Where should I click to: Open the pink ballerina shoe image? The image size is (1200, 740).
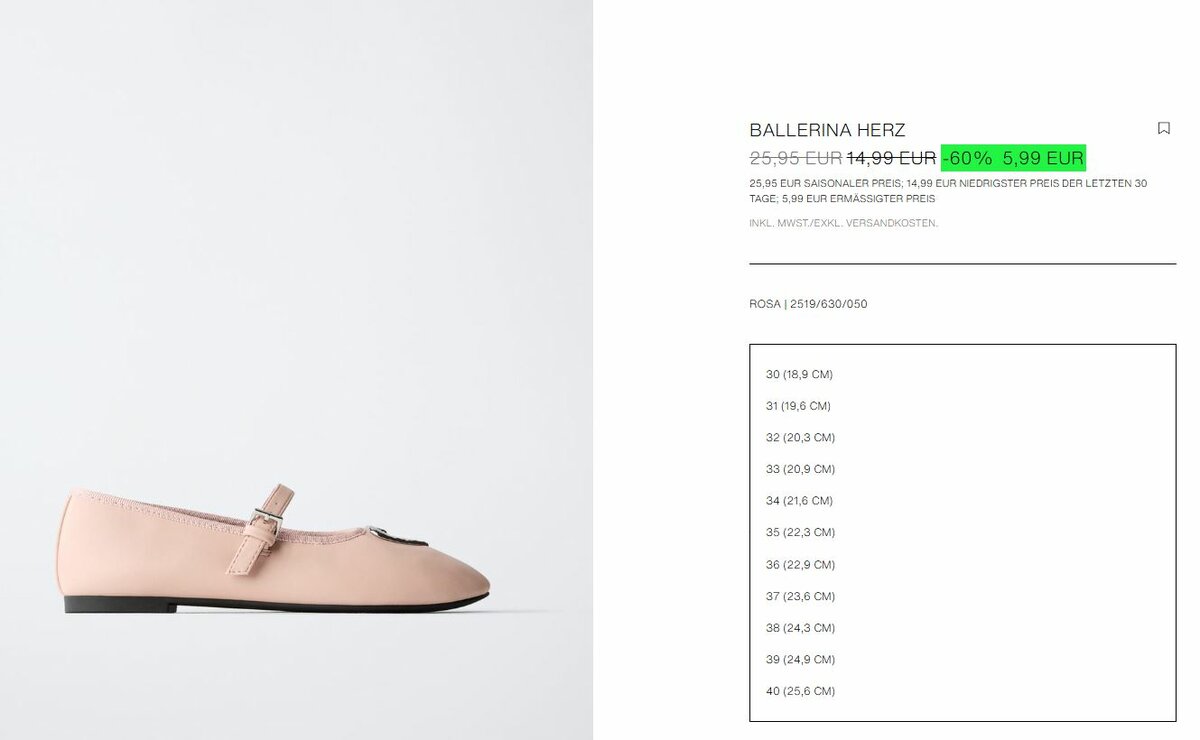276,549
